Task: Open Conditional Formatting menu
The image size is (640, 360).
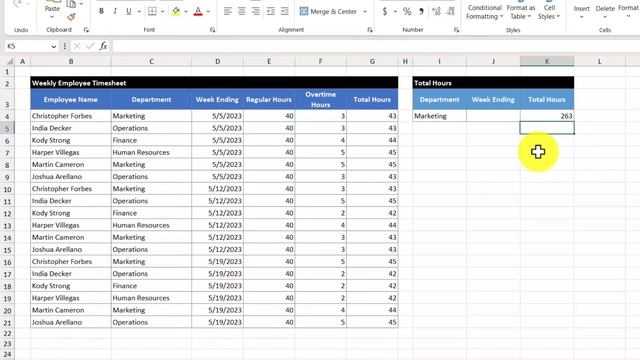Action: (484, 12)
